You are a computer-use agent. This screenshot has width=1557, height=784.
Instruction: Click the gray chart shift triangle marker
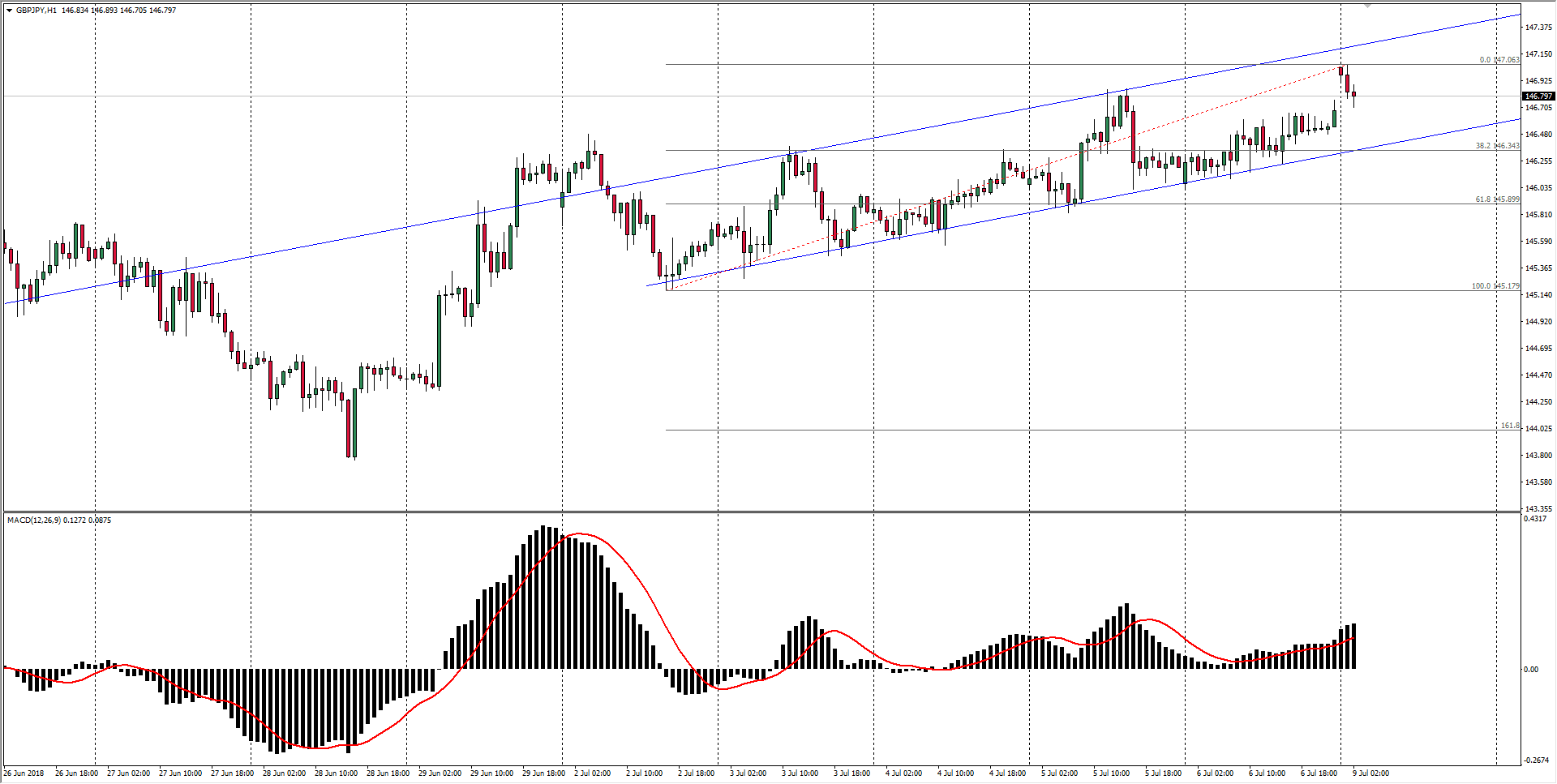pyautogui.click(x=1367, y=6)
